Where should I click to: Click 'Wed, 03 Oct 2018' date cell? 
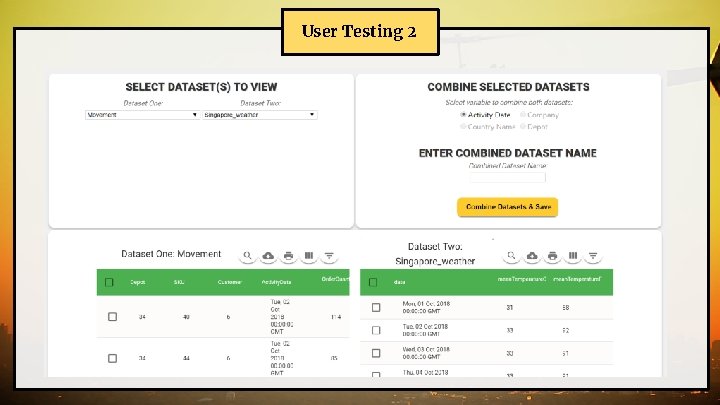pos(426,353)
